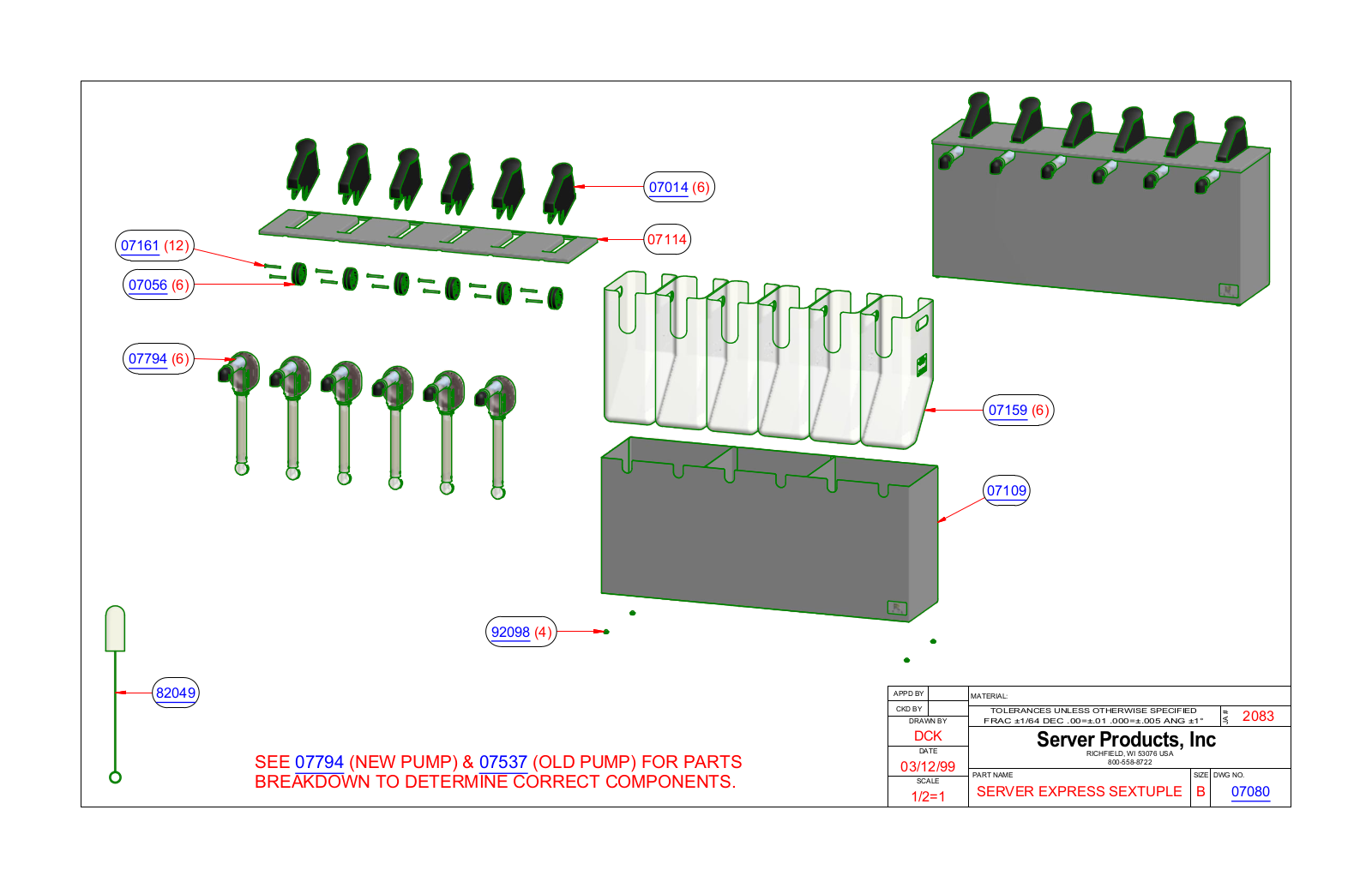Open the 07794 callout link beside pumps
The width and height of the screenshot is (1372, 888).
pyautogui.click(x=147, y=359)
